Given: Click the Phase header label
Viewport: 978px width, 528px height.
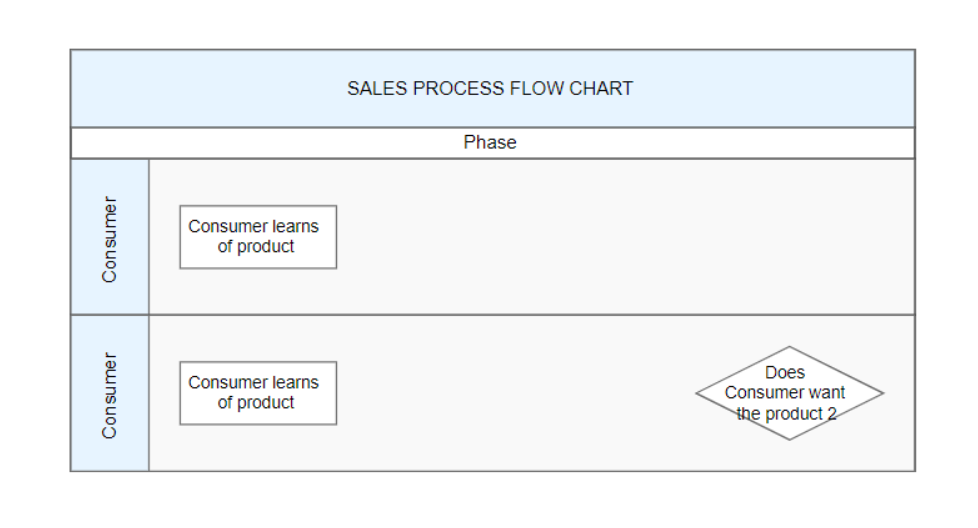Looking at the screenshot, I should click(x=490, y=143).
